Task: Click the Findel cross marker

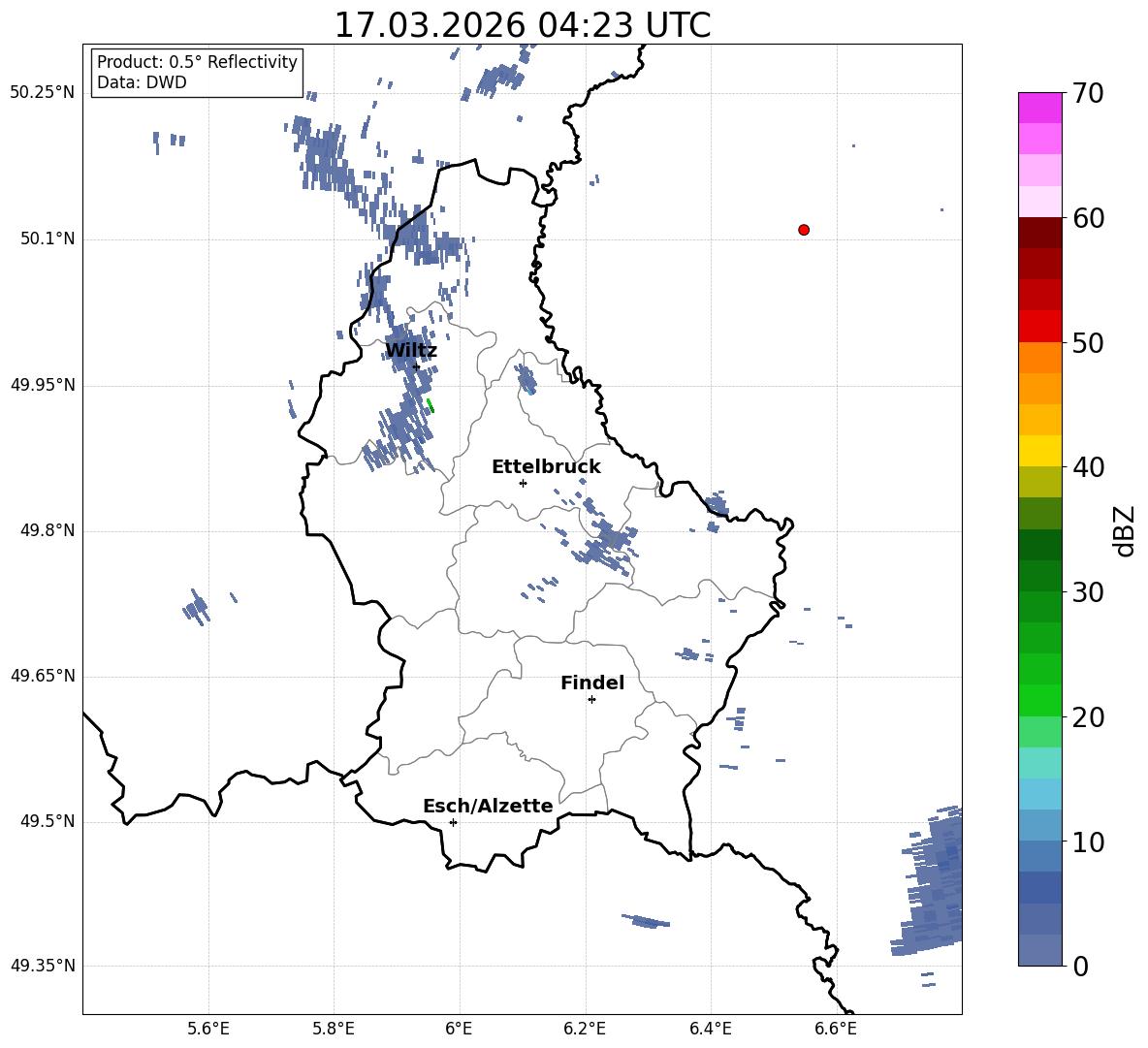Action: pyautogui.click(x=591, y=700)
